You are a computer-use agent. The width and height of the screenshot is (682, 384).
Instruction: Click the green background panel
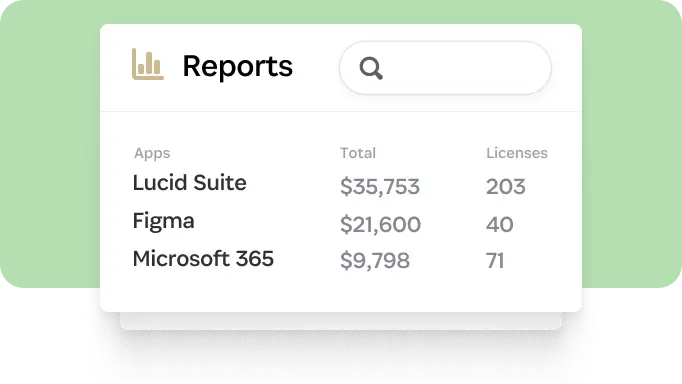[x=50, y=144]
